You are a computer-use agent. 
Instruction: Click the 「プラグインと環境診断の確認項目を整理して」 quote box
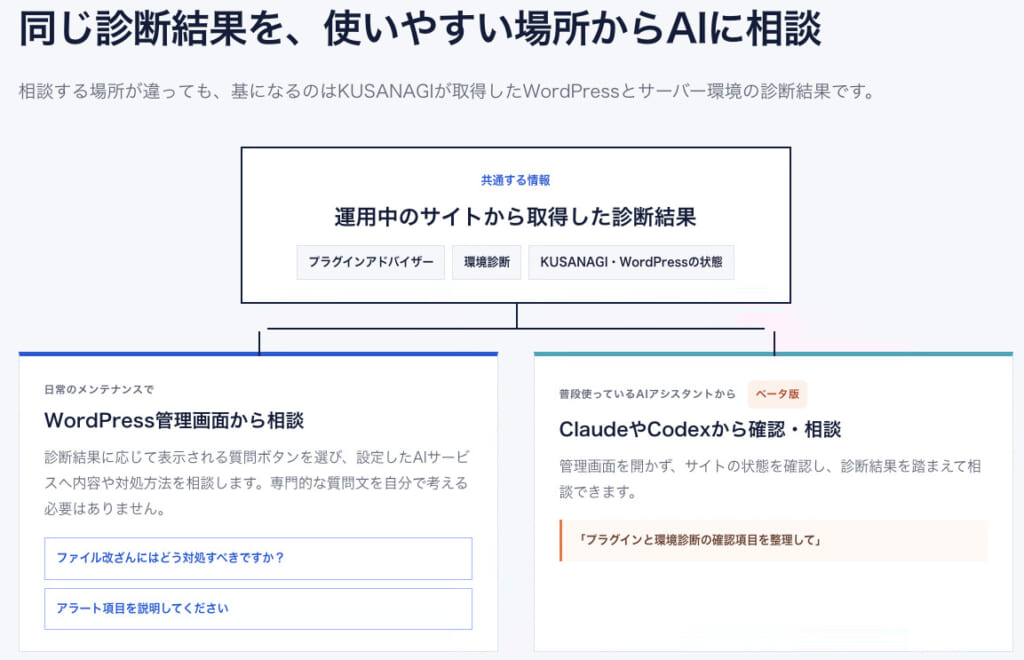[x=773, y=540]
